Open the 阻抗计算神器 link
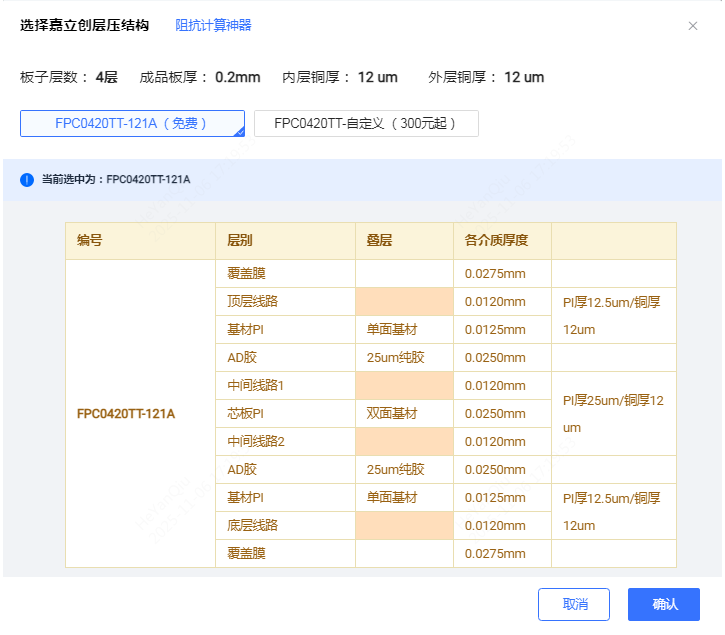Viewport: 725px width, 635px height. click(213, 25)
